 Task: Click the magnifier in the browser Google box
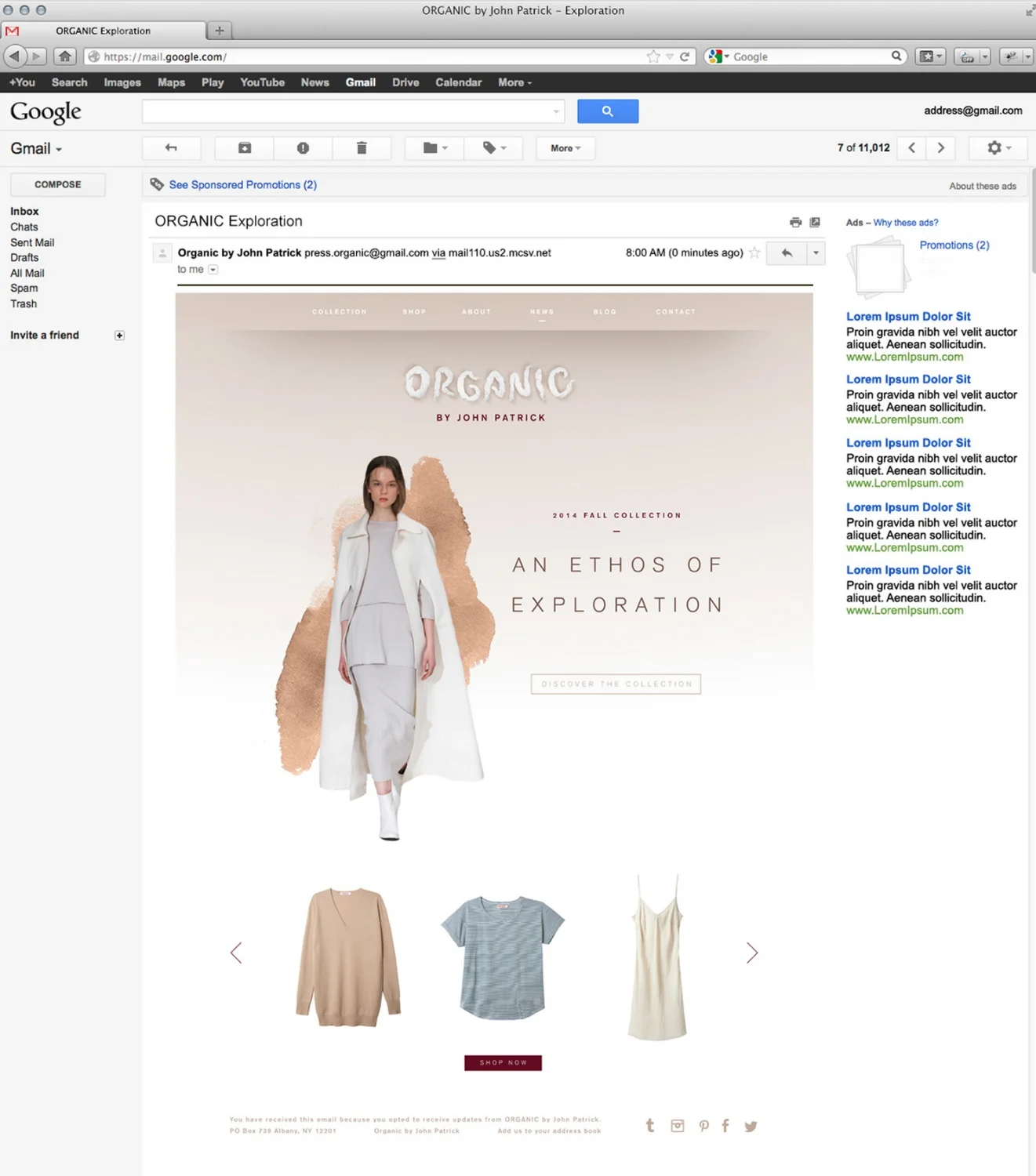[896, 56]
